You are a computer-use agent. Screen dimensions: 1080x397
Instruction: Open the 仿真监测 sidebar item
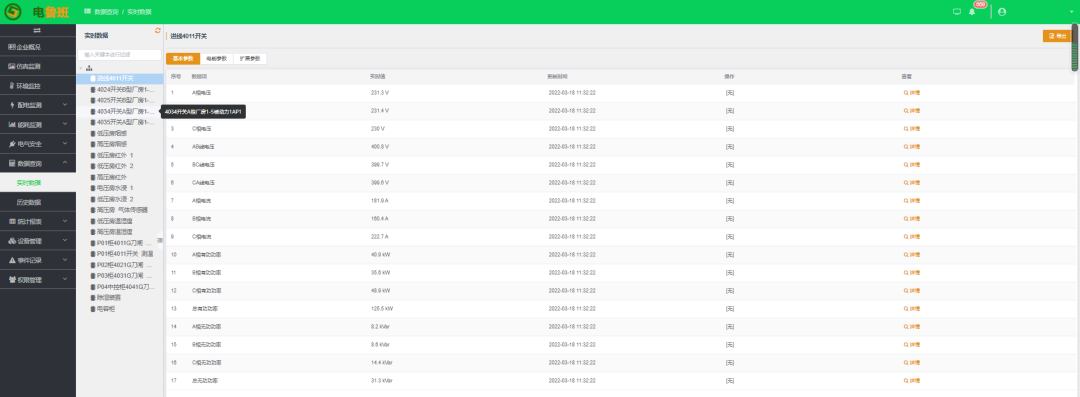pyautogui.click(x=38, y=67)
